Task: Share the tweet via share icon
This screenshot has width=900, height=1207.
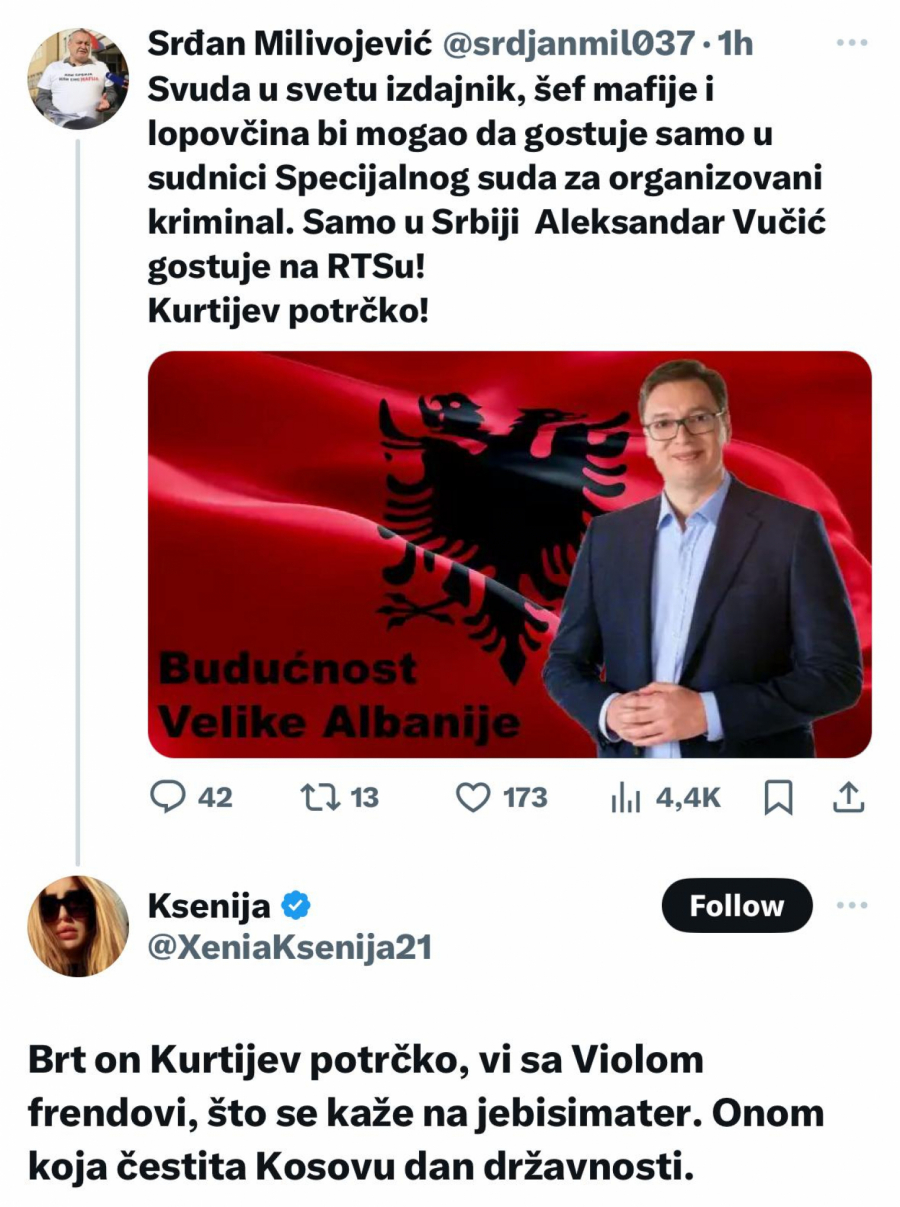Action: point(847,797)
